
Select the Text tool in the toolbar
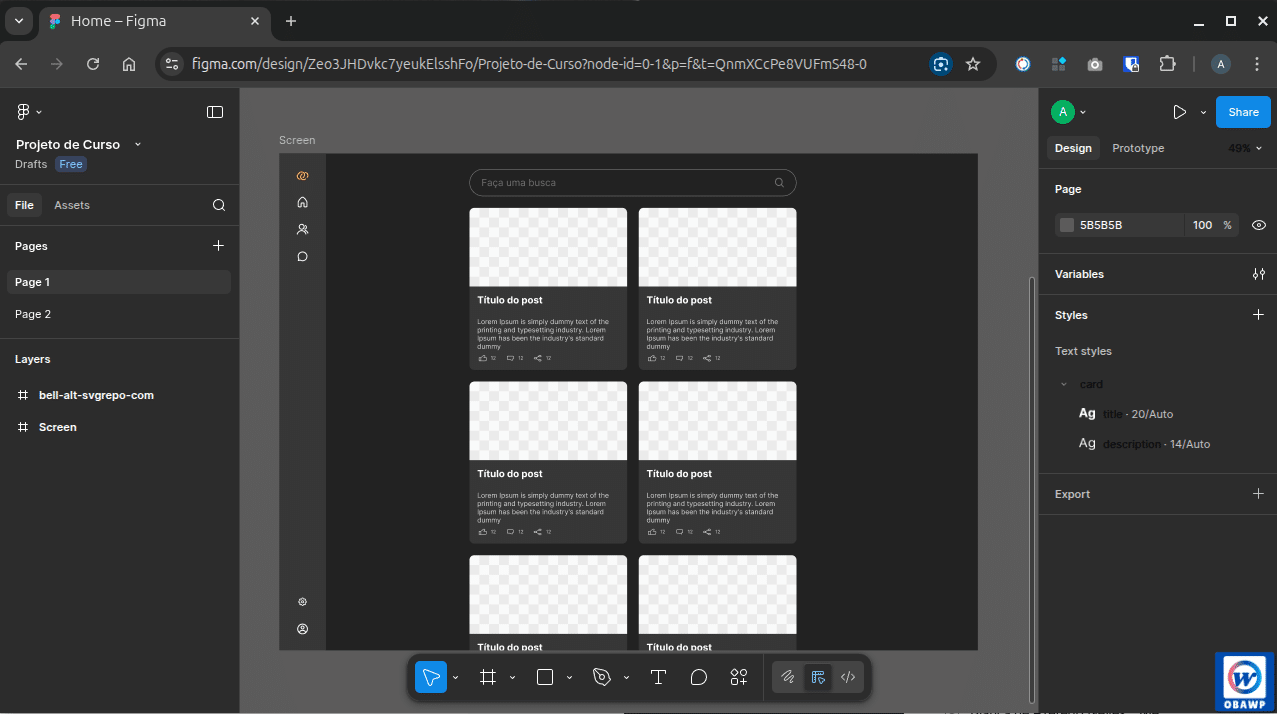658,677
